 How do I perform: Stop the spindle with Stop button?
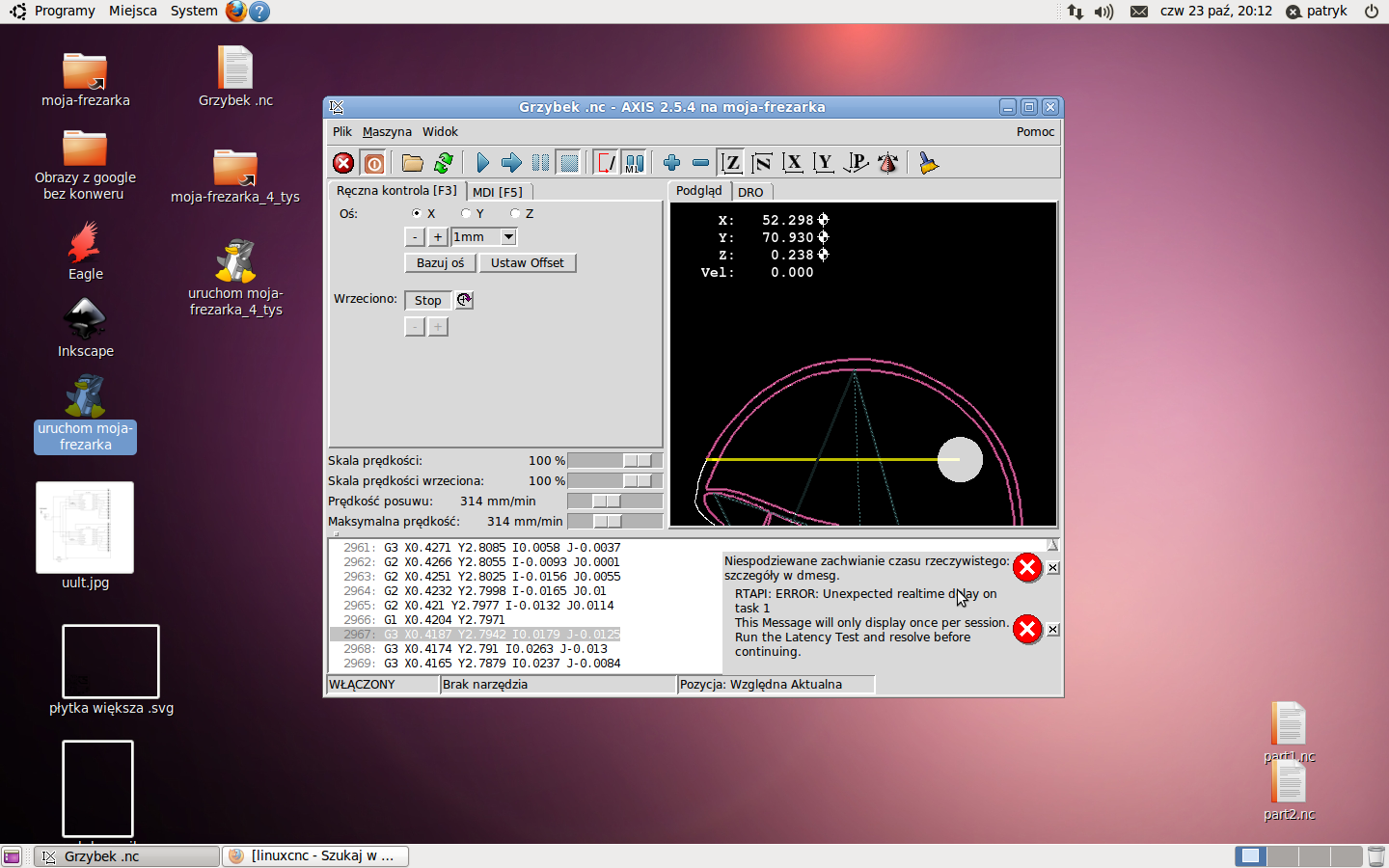(x=427, y=300)
